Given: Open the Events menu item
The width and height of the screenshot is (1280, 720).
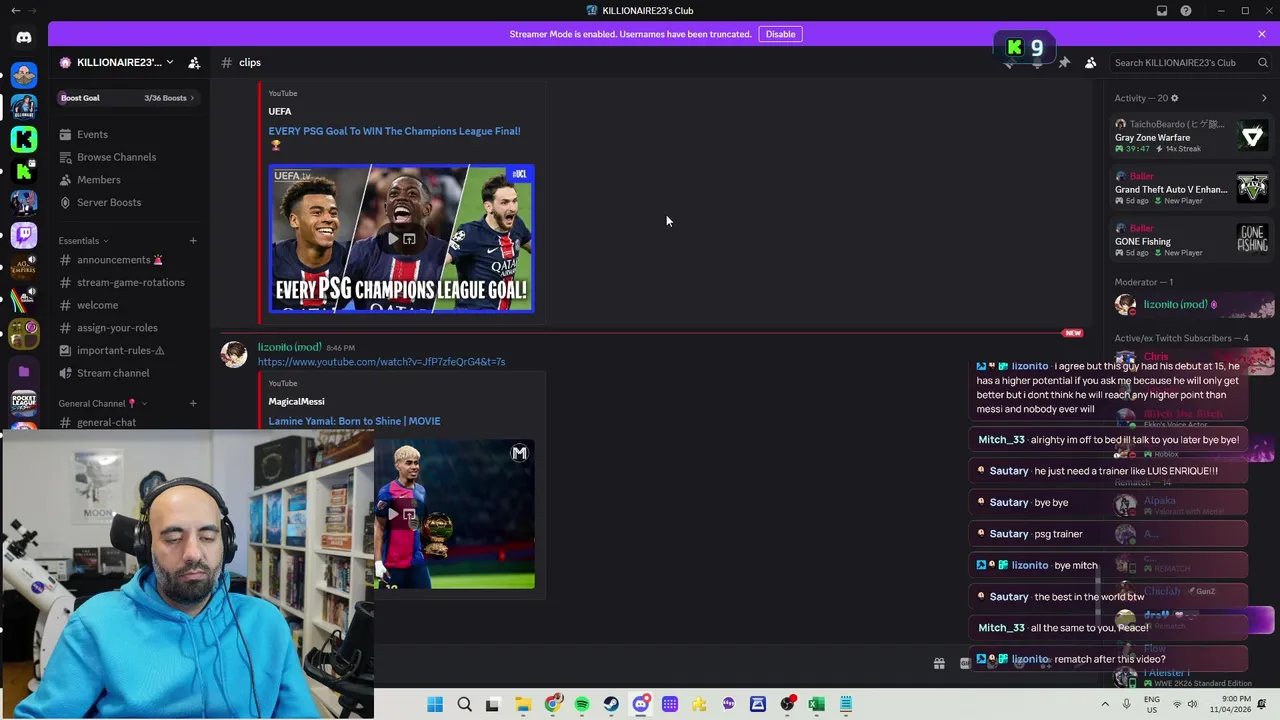Looking at the screenshot, I should [x=92, y=134].
